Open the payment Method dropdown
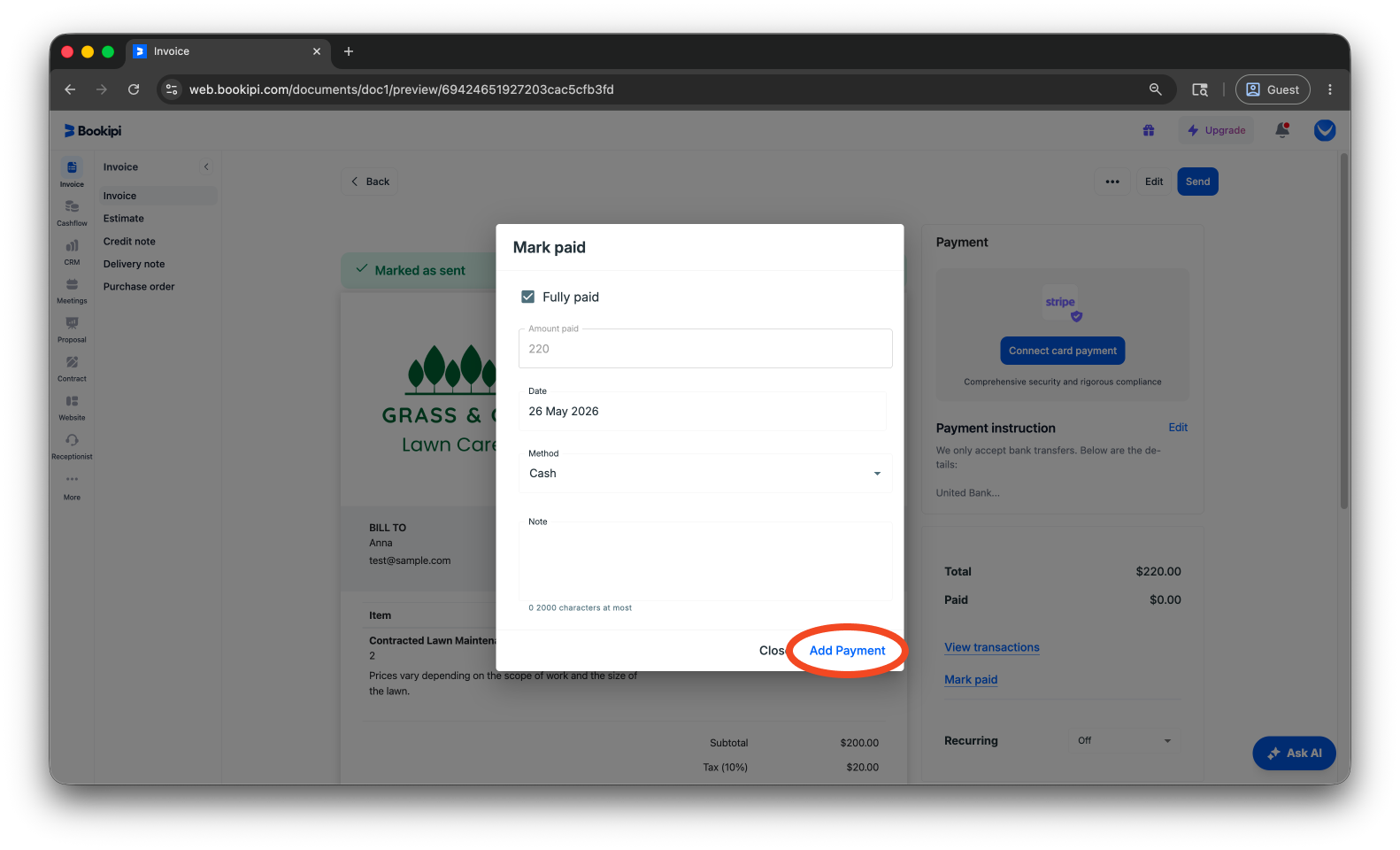 click(x=705, y=474)
